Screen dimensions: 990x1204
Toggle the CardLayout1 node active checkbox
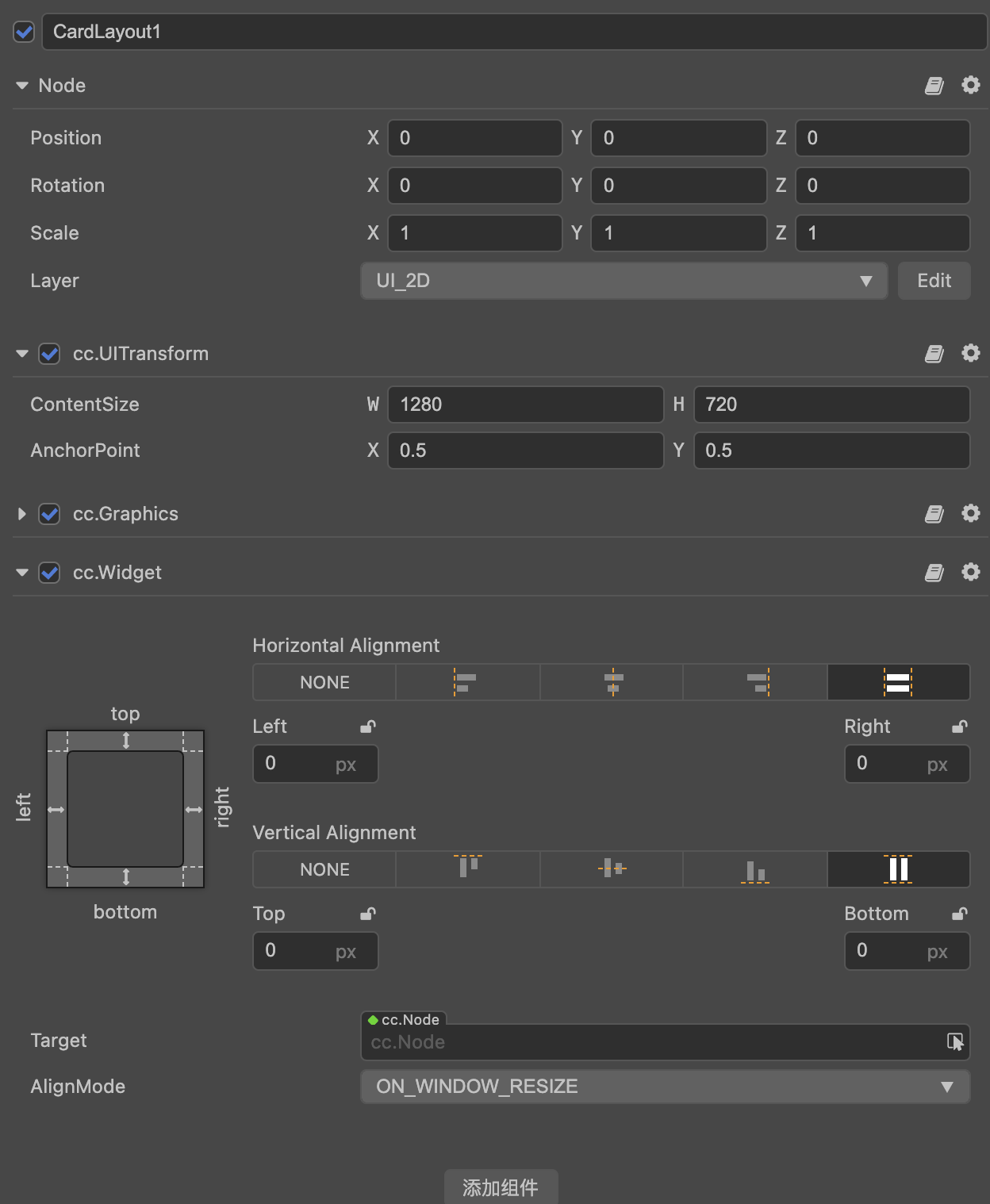[24, 32]
